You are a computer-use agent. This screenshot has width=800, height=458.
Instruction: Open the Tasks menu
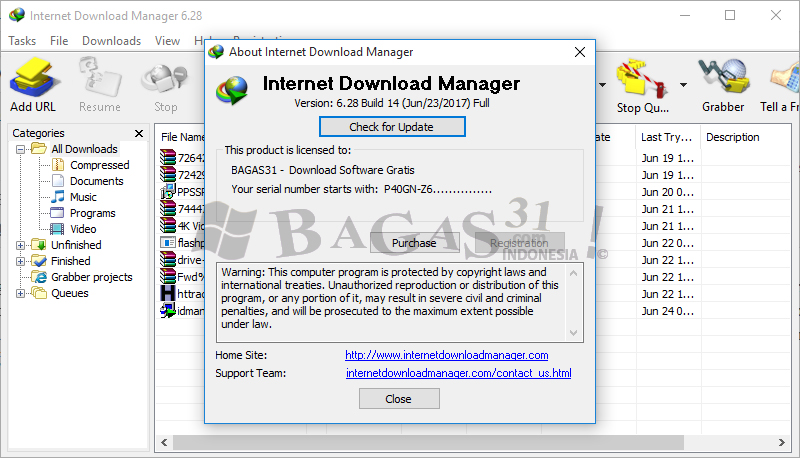[22, 41]
